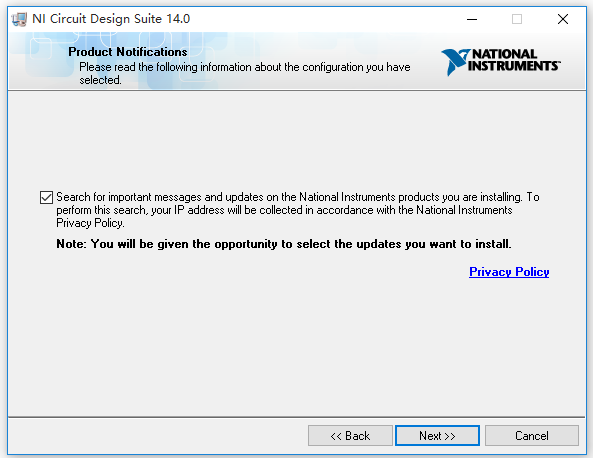Click the National Instruments eagle emblem
Screen dimensions: 593x458
(455, 62)
